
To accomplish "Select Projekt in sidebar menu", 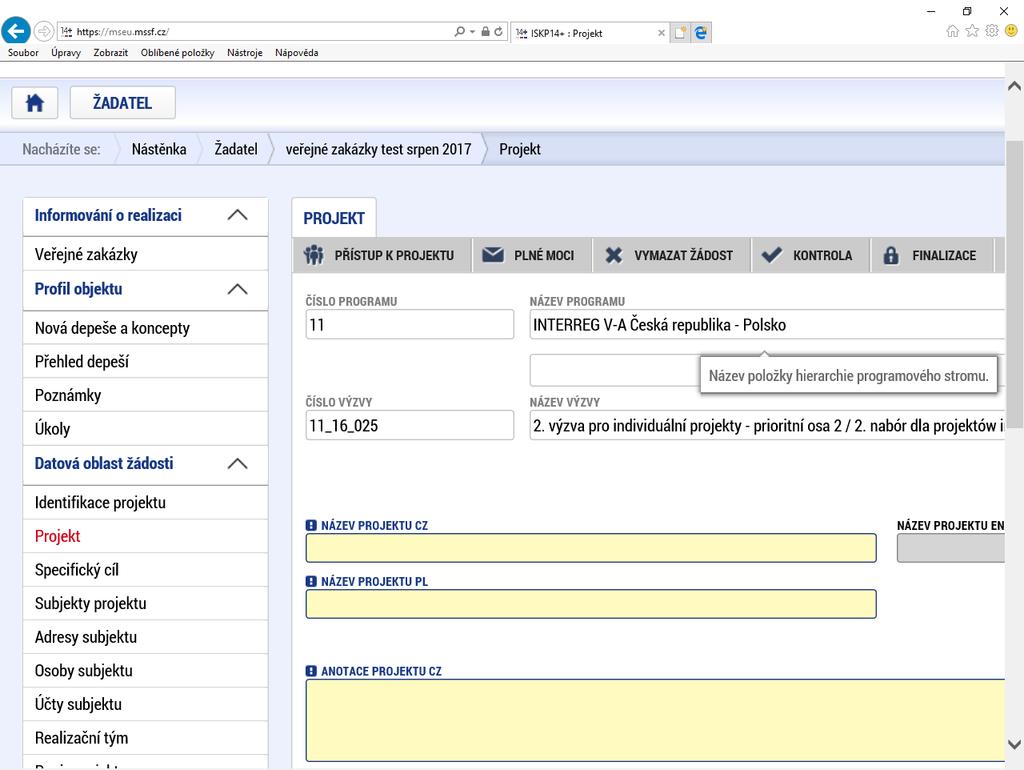I will [x=146, y=536].
